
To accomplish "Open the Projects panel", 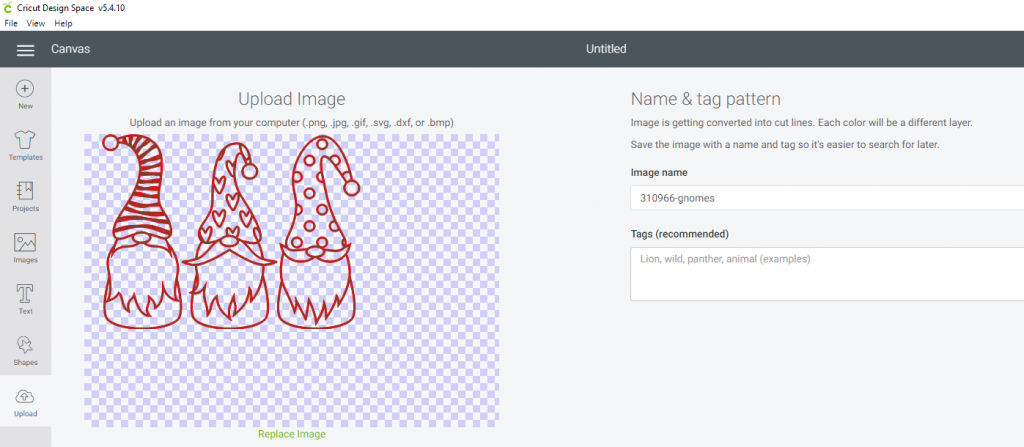I will 25,197.
